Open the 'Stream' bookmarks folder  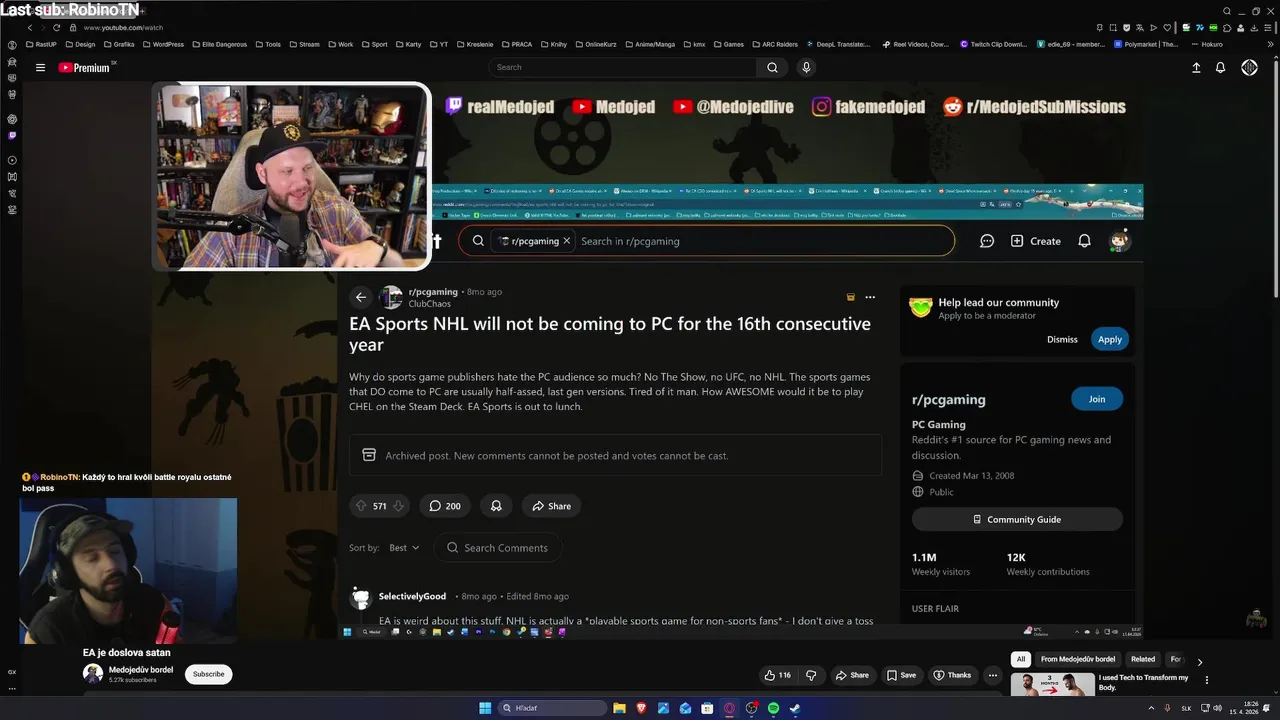(x=304, y=44)
